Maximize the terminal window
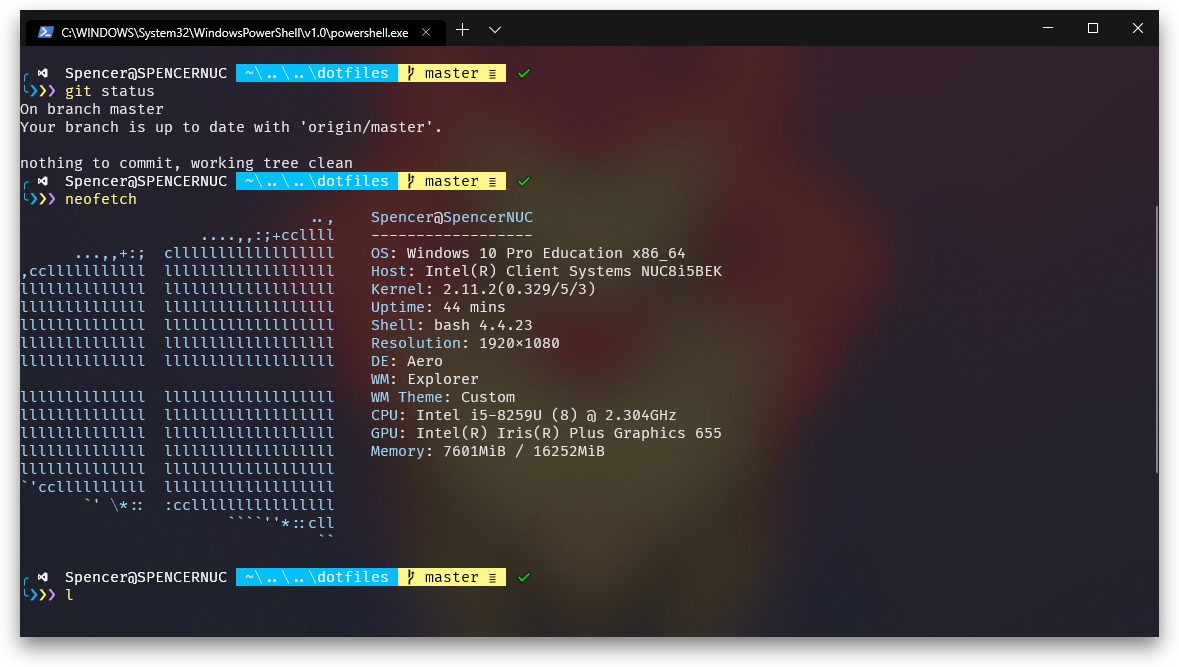 click(1093, 29)
